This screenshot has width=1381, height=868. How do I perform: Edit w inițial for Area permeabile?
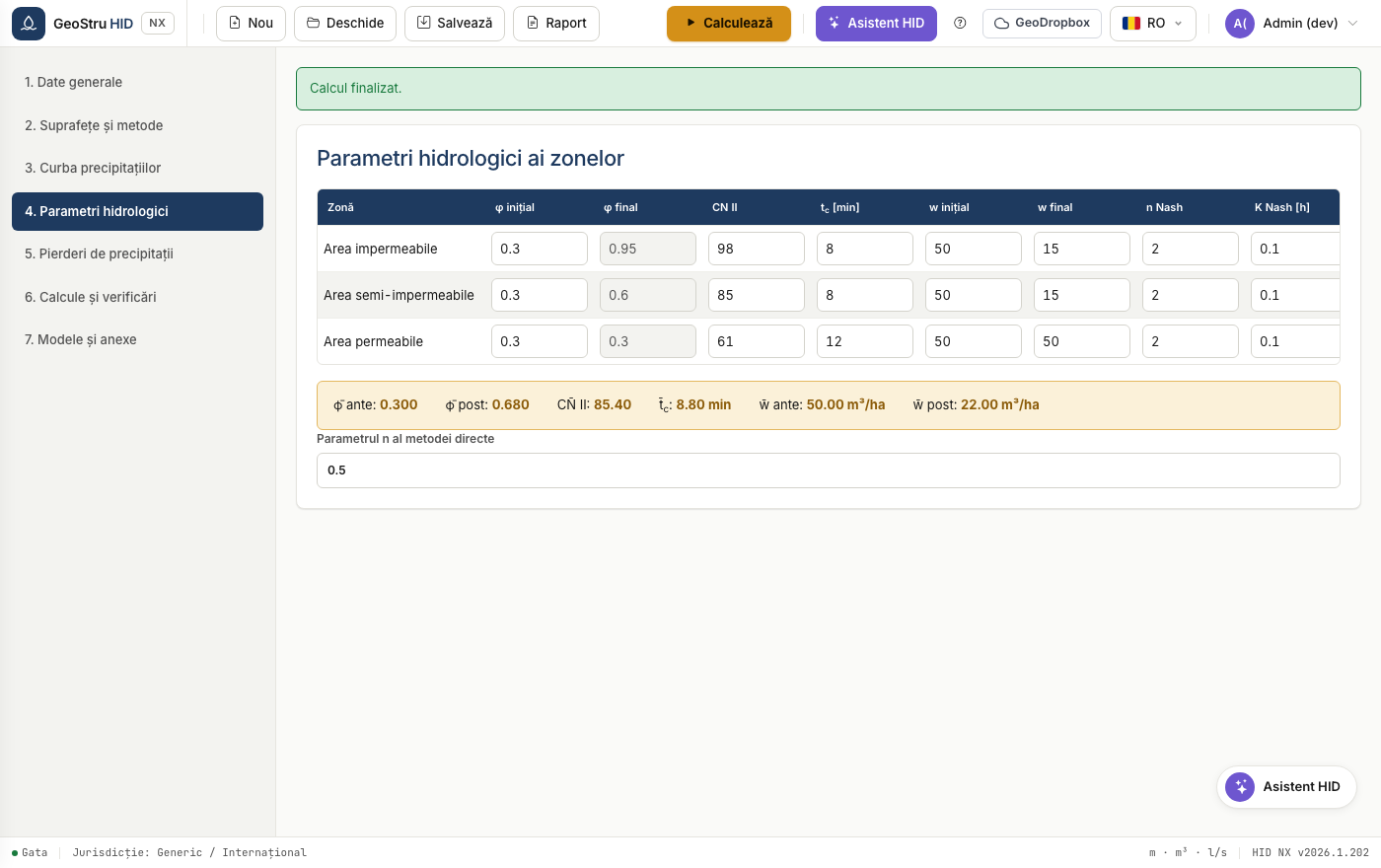pyautogui.click(x=974, y=341)
